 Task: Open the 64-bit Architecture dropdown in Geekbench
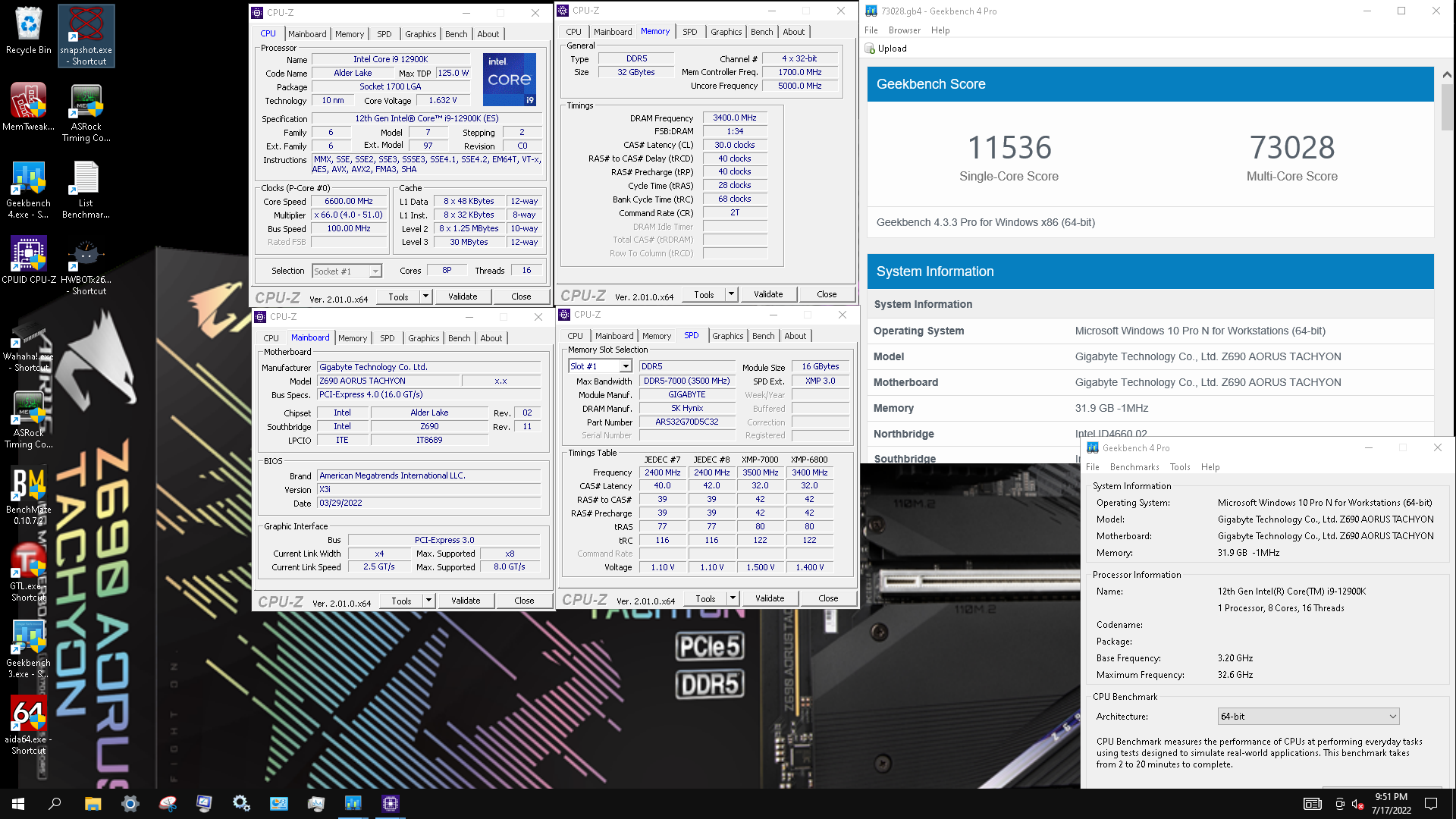pos(1308,717)
